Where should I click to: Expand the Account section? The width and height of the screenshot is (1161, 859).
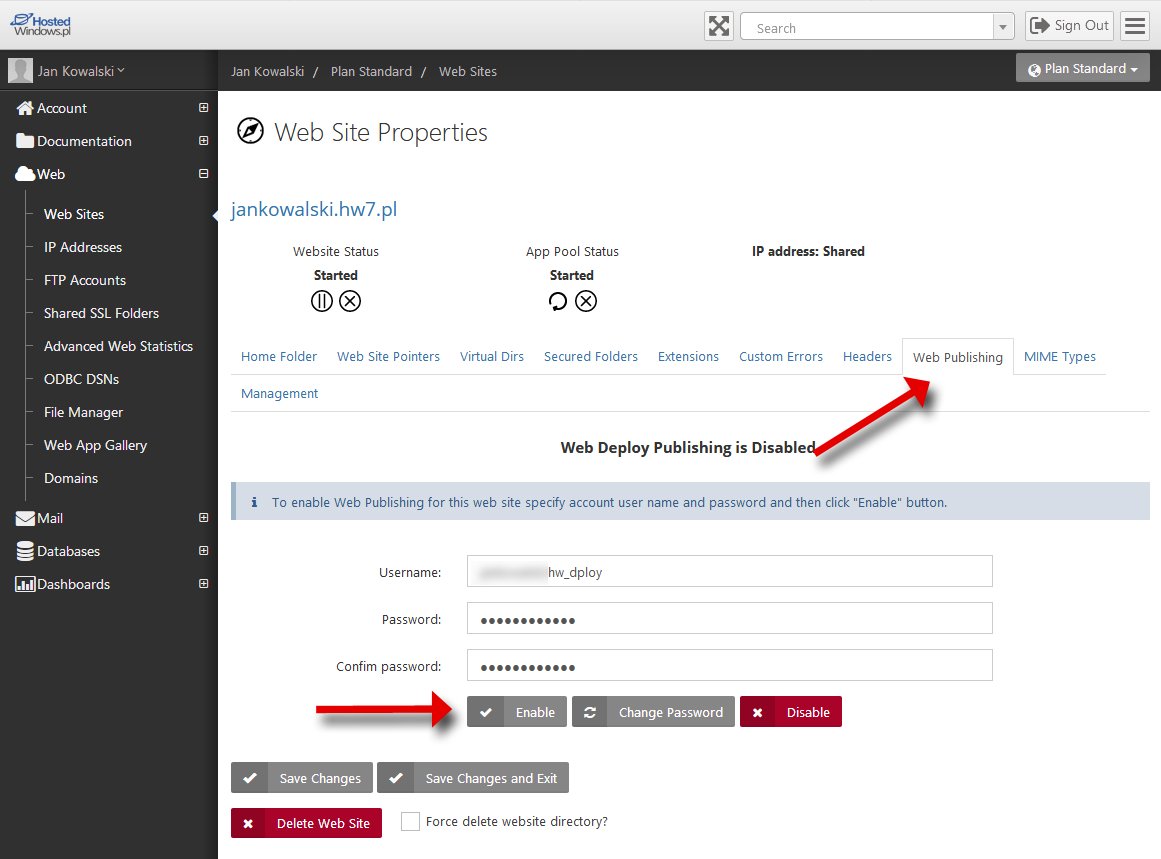pos(204,108)
